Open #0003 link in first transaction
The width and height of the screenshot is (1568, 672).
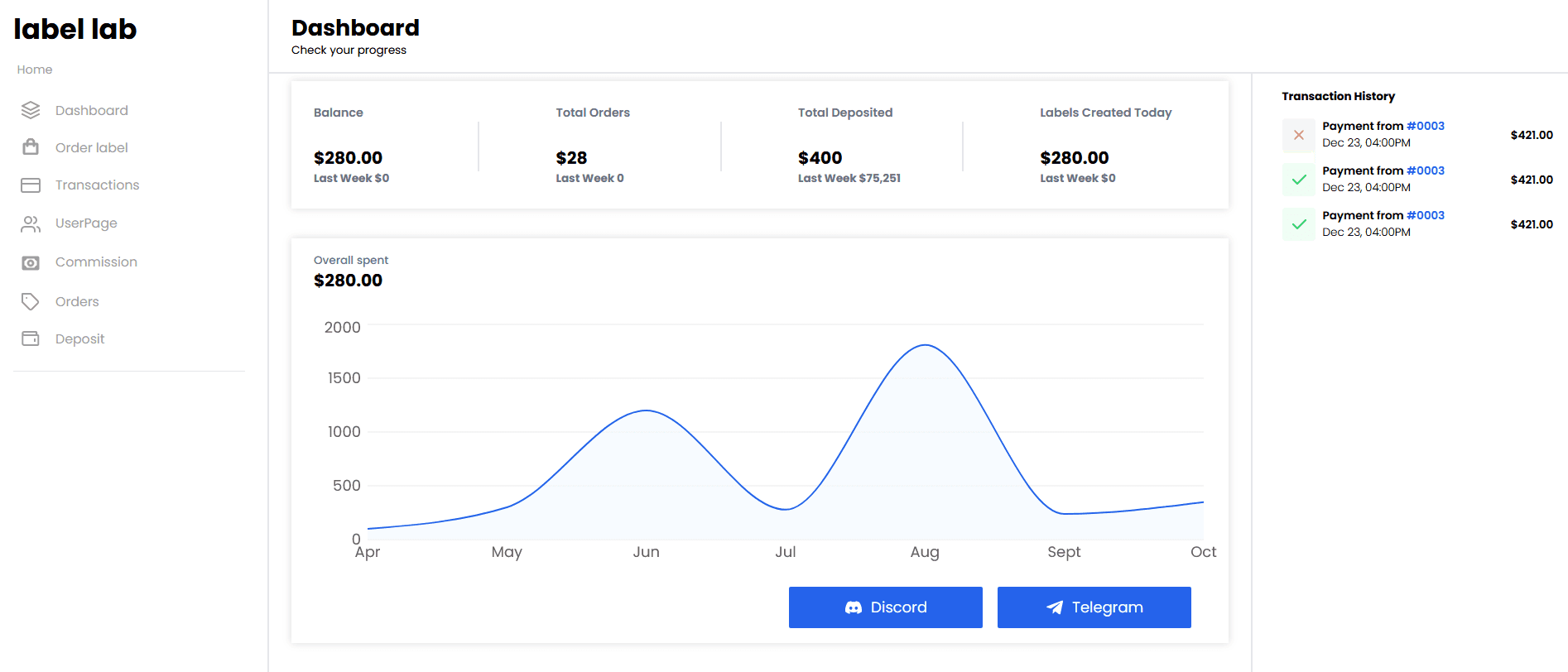[x=1425, y=126]
